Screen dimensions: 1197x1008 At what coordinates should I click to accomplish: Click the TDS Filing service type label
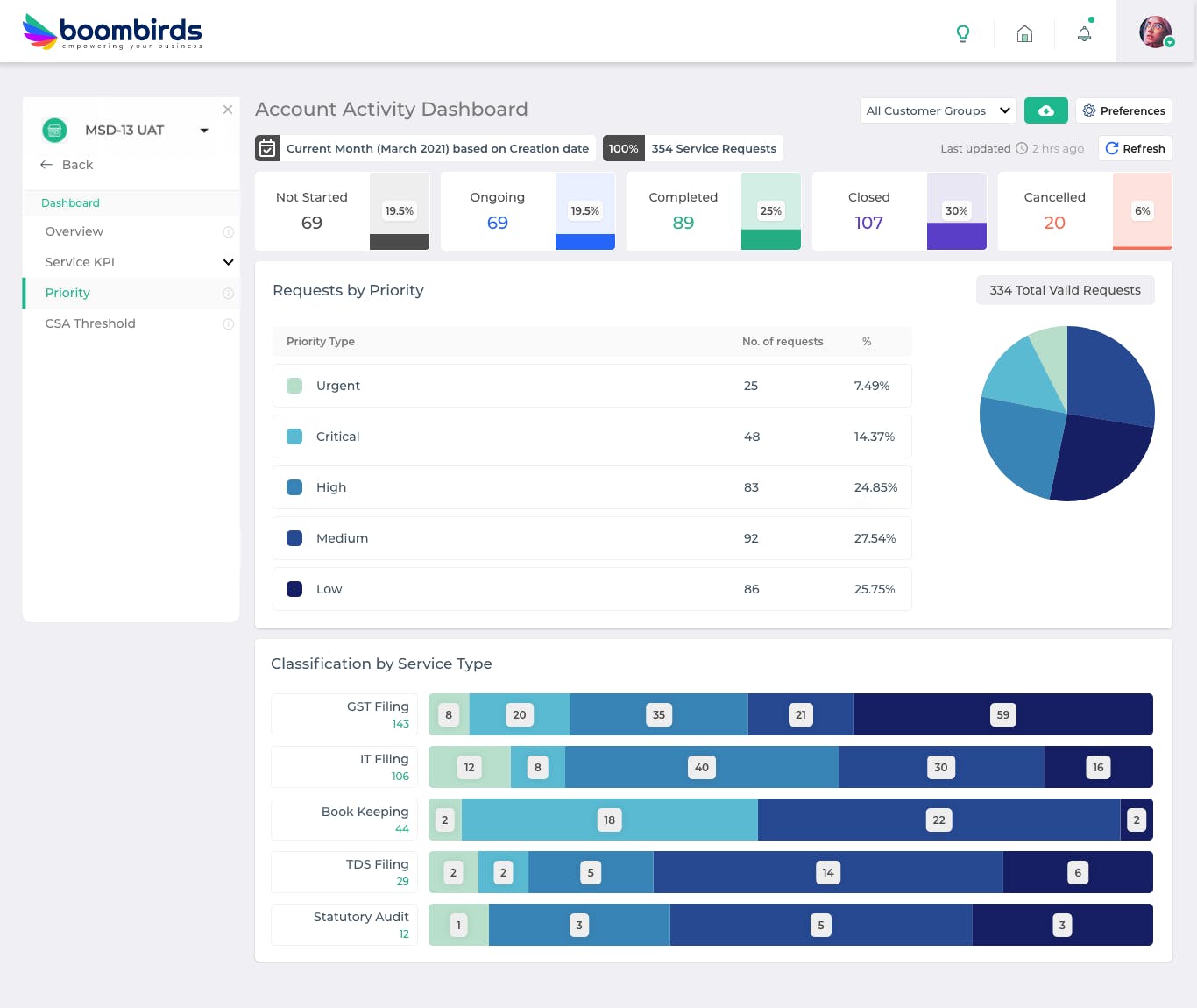coord(378,864)
